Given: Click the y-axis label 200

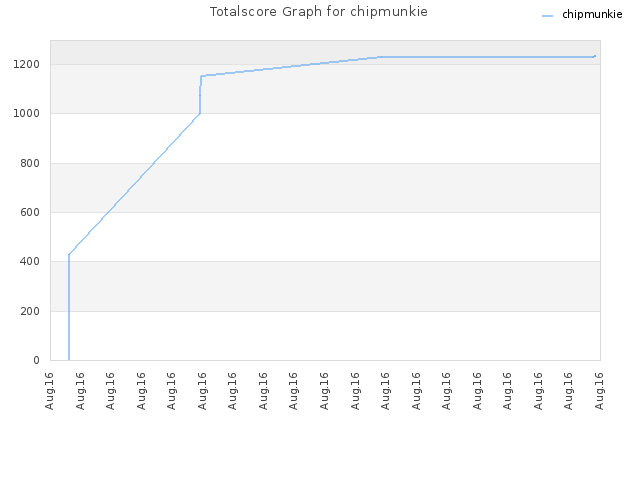Looking at the screenshot, I should tap(30, 311).
